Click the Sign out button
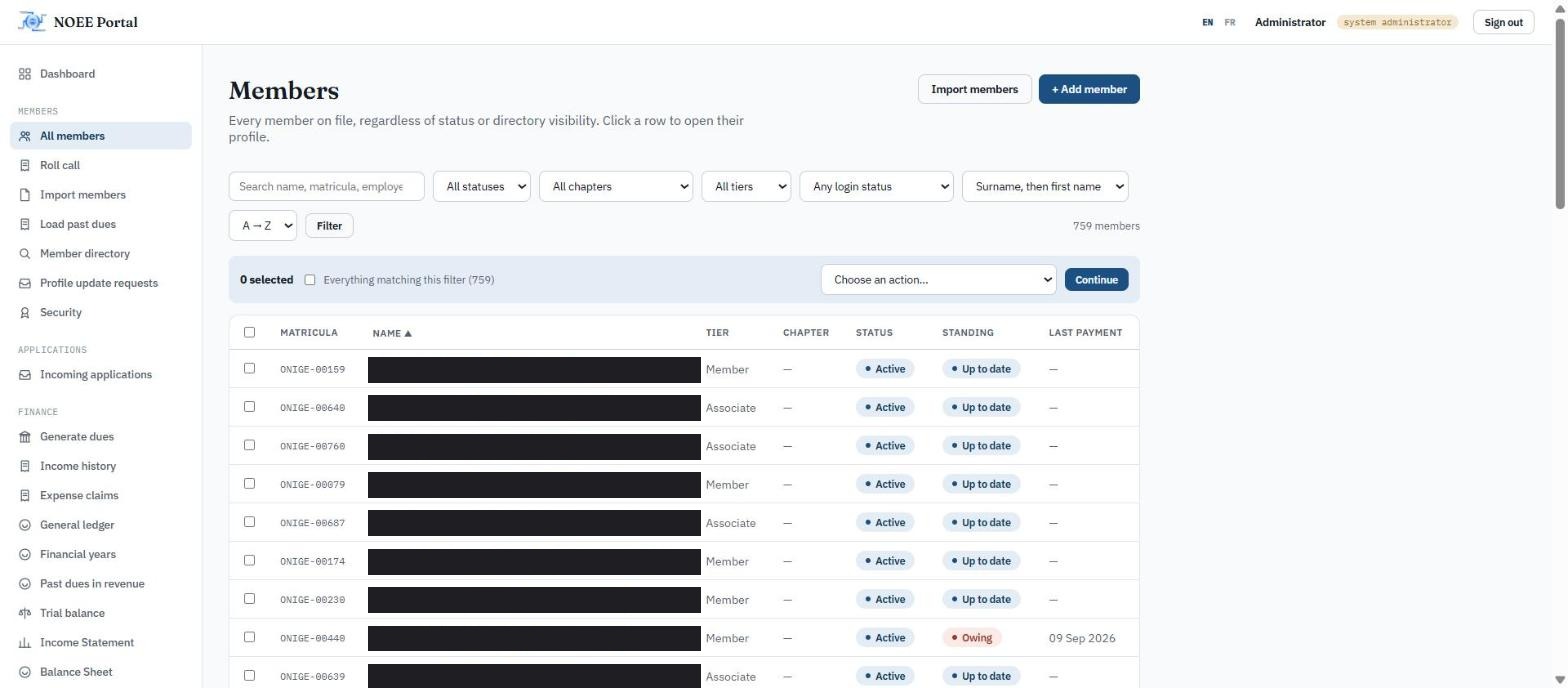 tap(1504, 22)
